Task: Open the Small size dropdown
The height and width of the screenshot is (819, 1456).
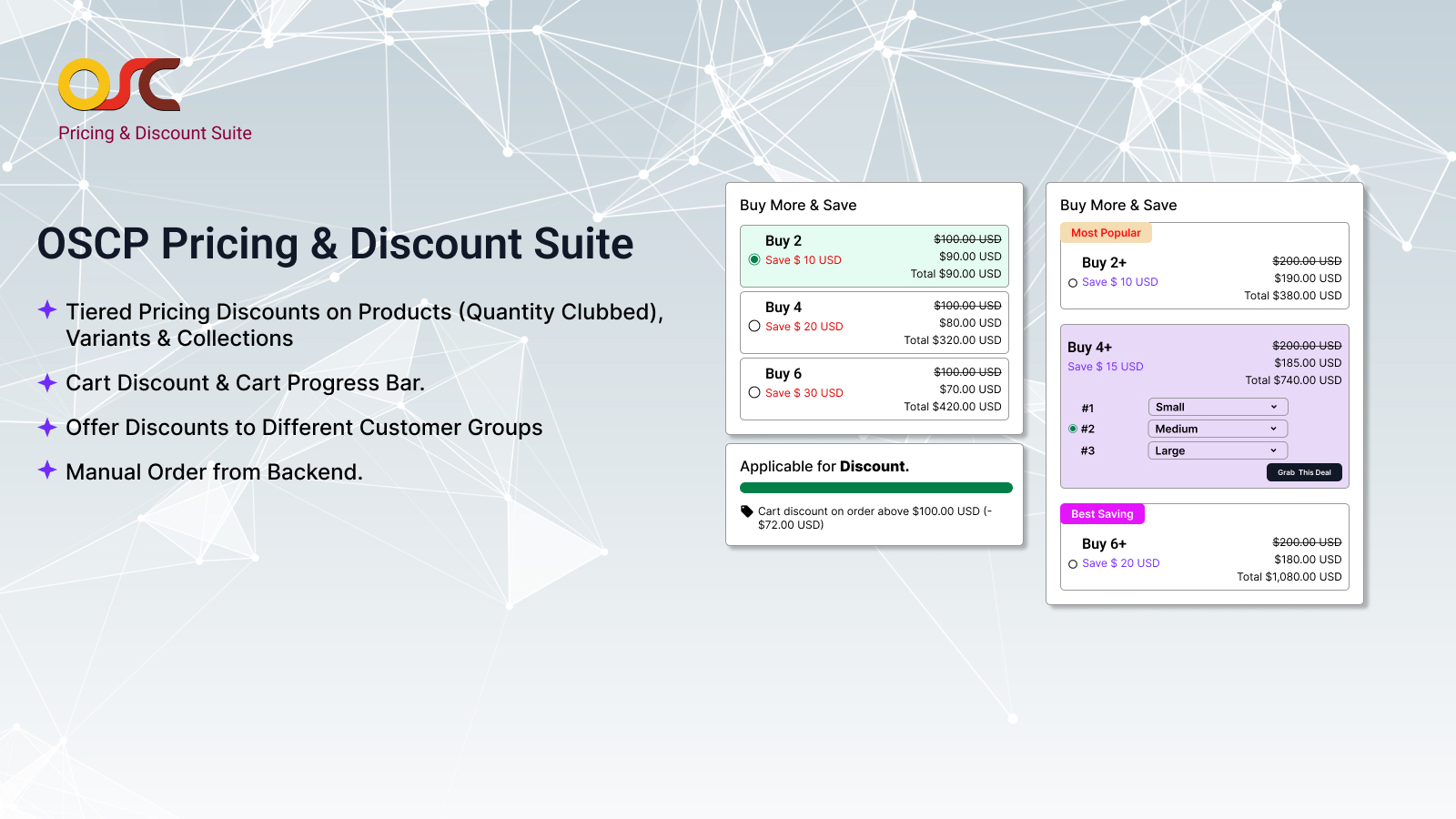Action: (1217, 407)
